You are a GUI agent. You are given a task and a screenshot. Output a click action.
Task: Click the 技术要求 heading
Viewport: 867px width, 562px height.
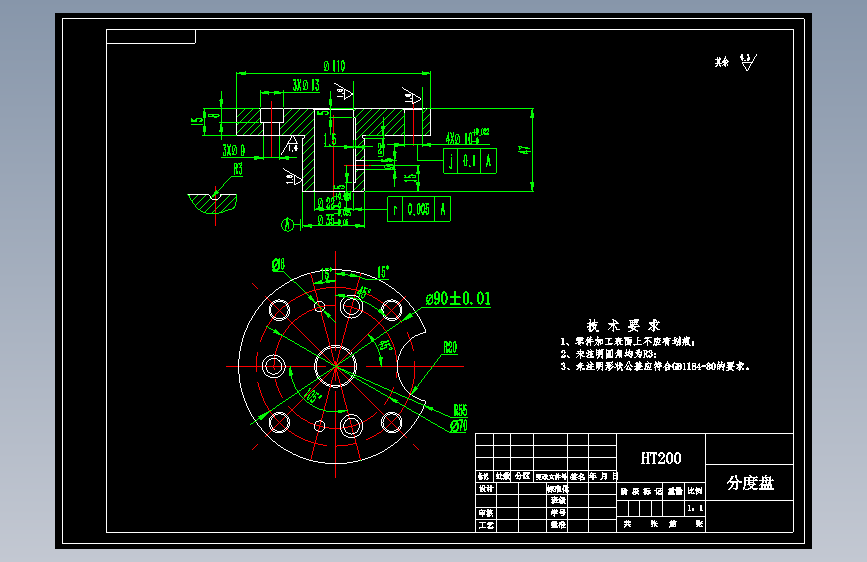tap(623, 325)
